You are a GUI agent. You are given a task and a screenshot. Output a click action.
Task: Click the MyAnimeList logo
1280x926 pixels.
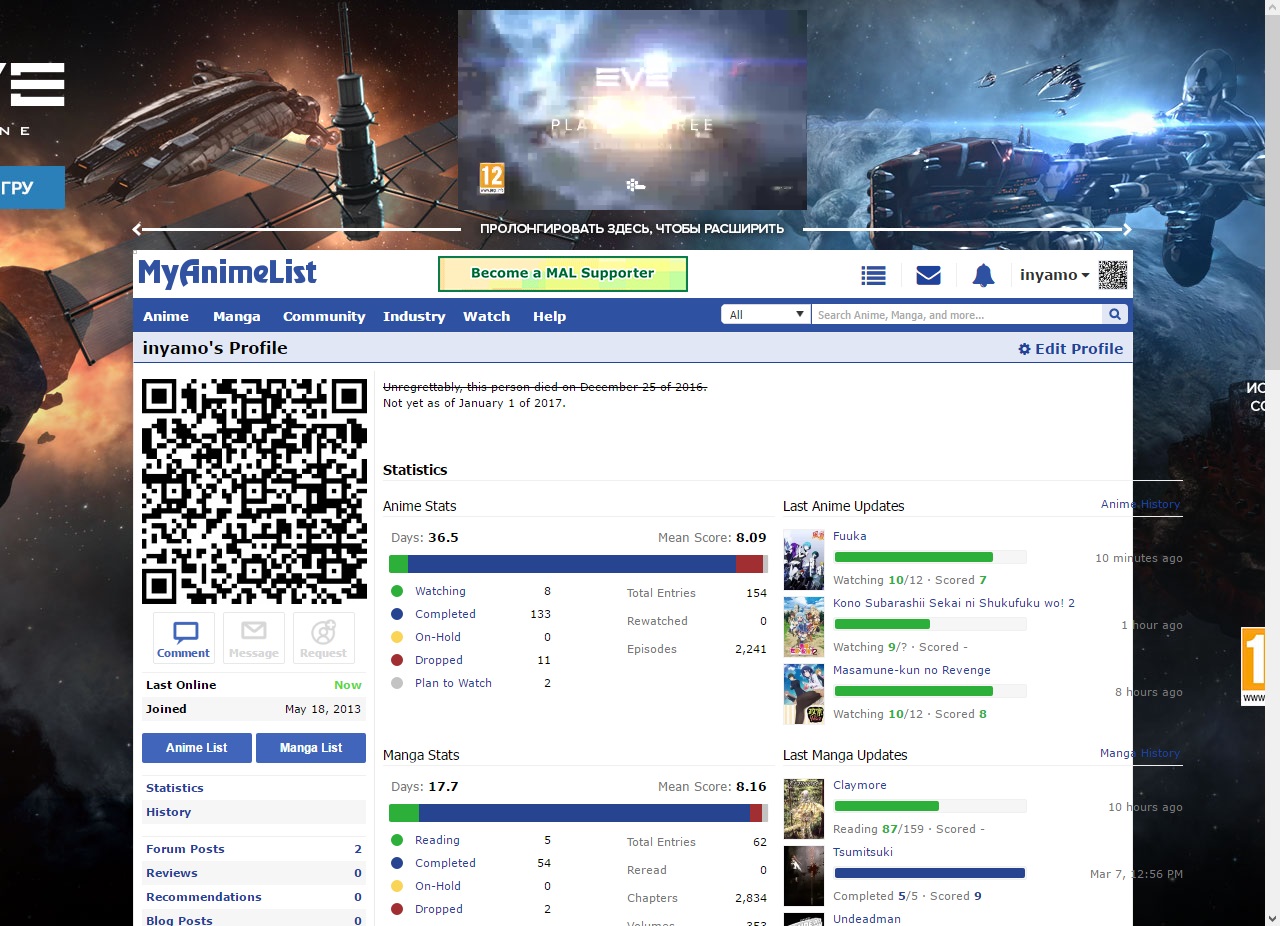click(227, 273)
